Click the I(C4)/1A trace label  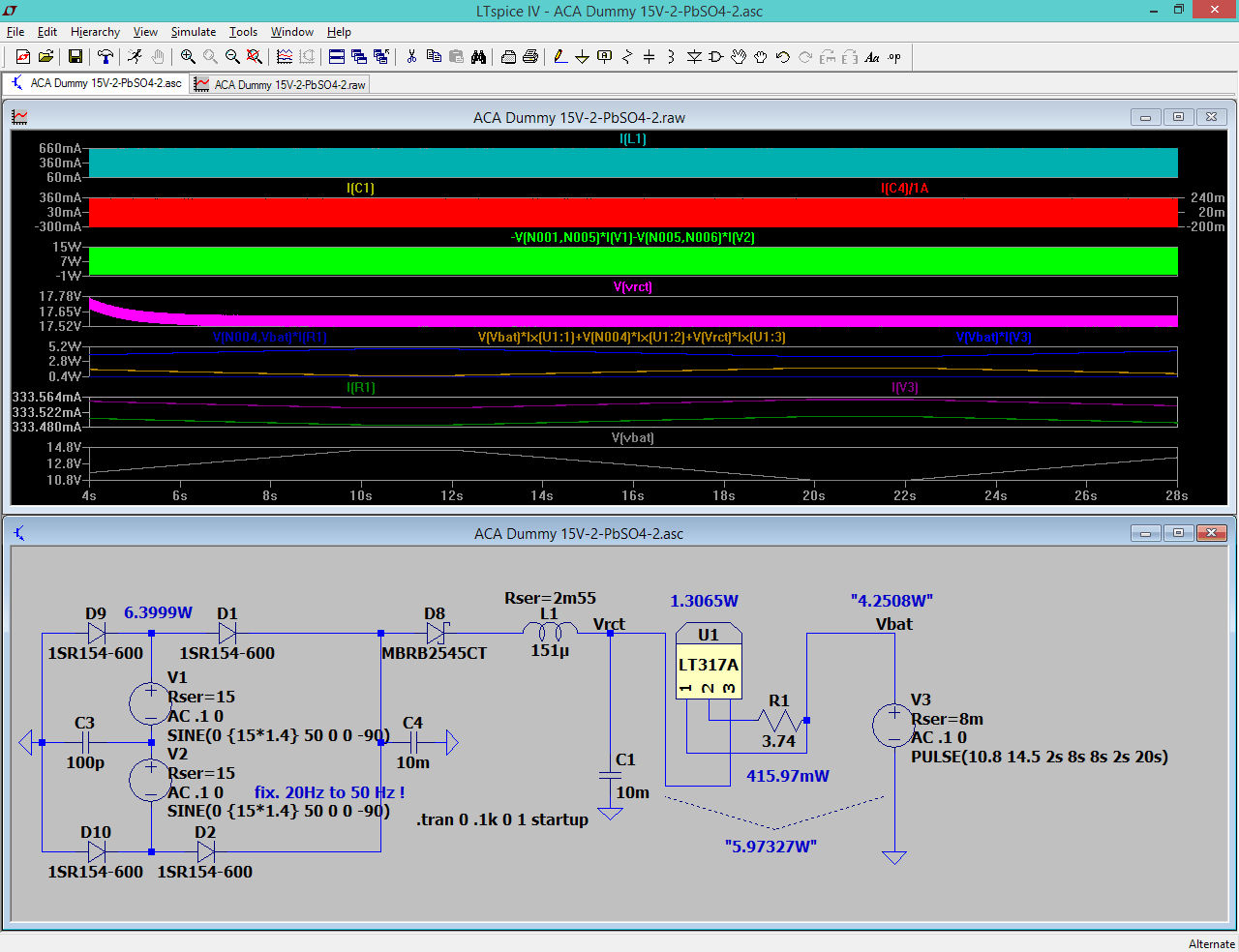pyautogui.click(x=904, y=189)
